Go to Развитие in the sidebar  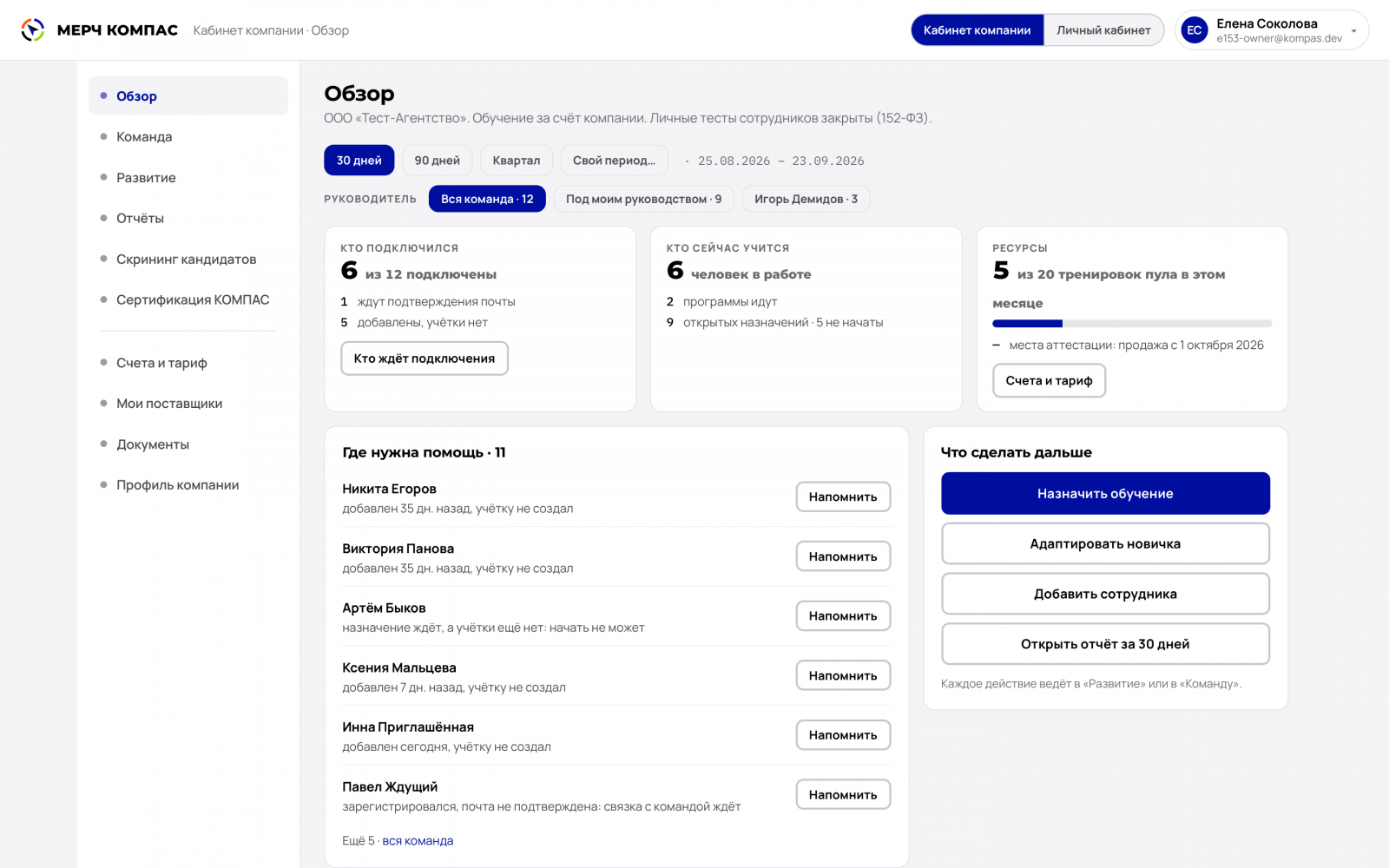(188, 178)
